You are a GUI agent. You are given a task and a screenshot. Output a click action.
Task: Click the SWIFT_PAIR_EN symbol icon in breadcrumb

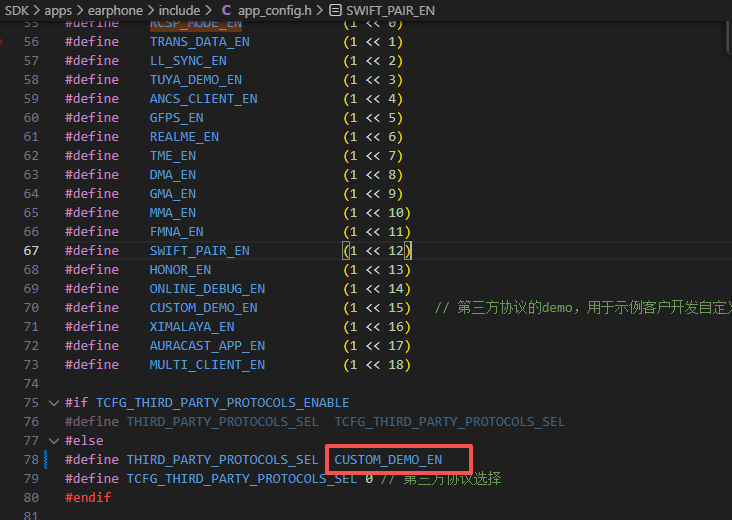coord(335,10)
